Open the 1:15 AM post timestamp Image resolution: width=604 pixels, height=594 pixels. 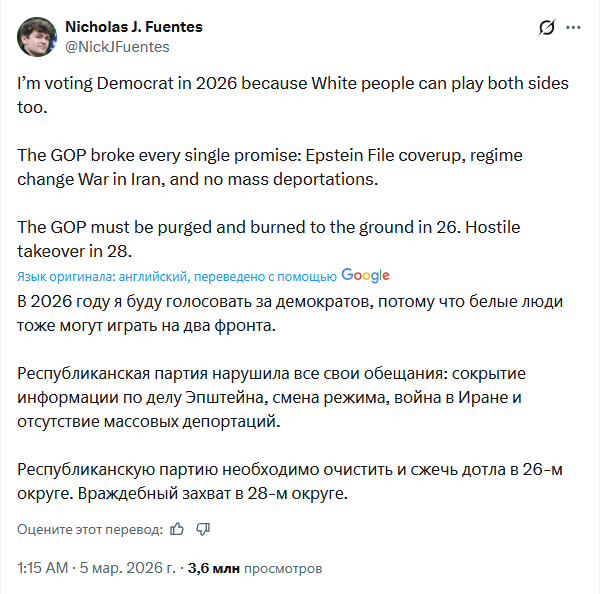pos(42,568)
